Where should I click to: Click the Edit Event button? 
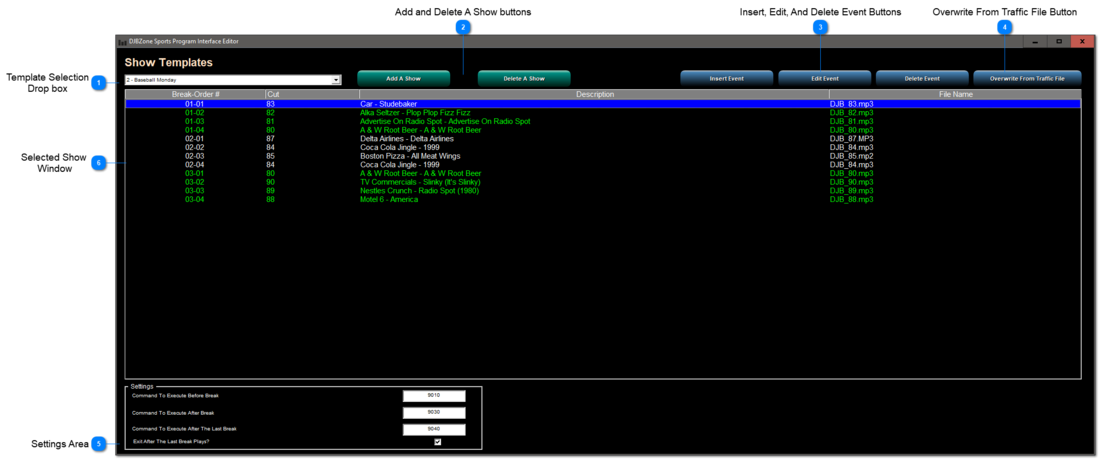(824, 79)
